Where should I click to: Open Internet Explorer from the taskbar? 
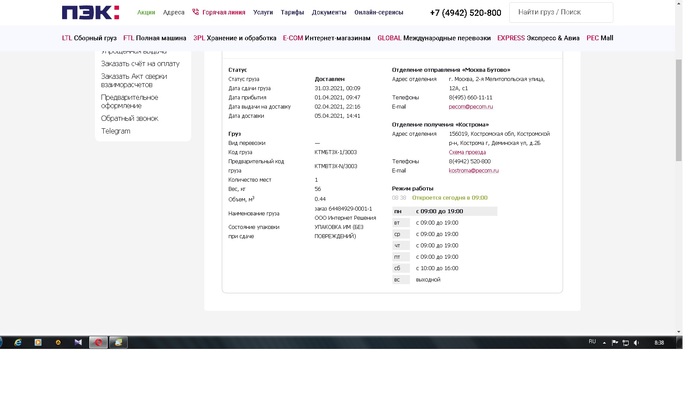click(x=18, y=342)
